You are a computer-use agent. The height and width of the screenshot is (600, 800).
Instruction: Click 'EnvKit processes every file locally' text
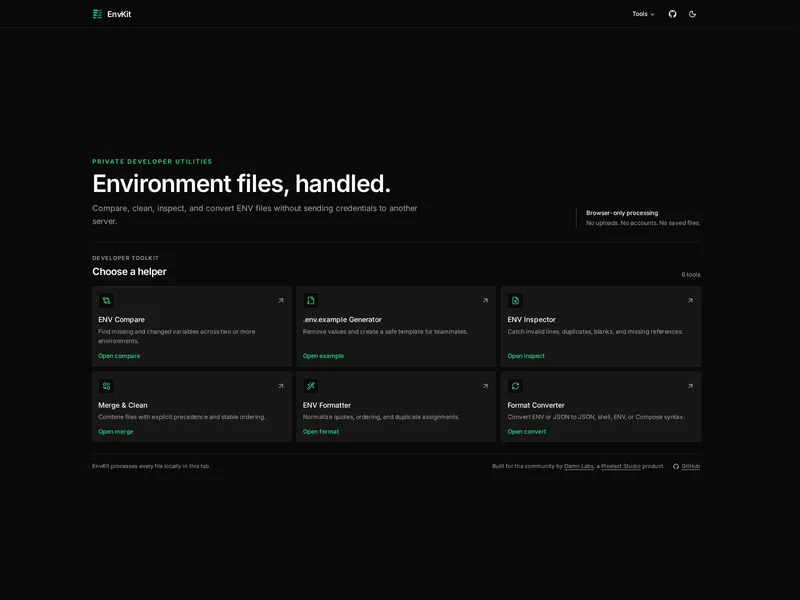[x=151, y=466]
